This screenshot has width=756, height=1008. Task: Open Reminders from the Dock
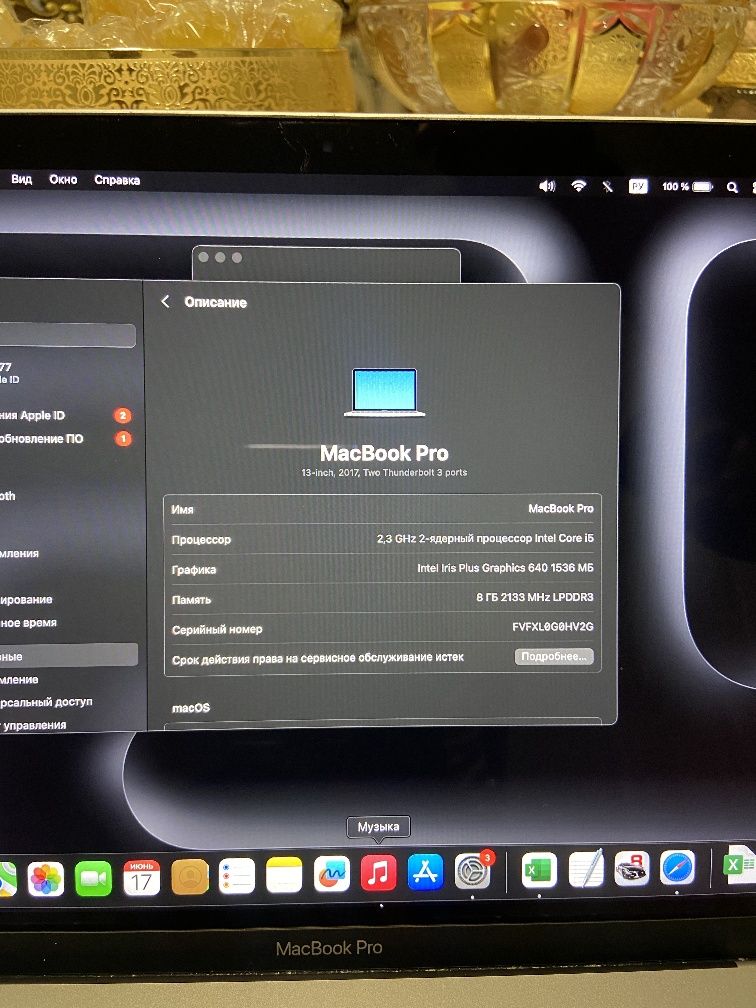tap(237, 876)
